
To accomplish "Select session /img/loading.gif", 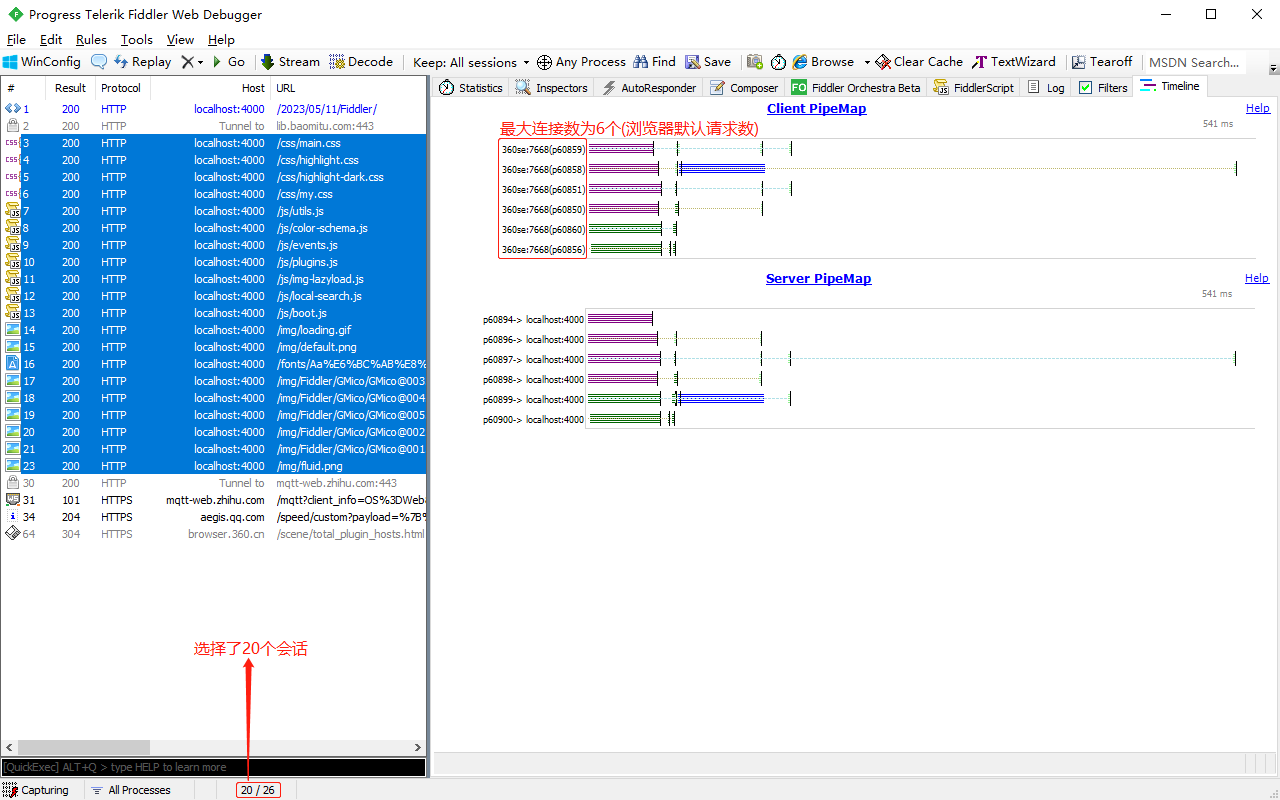I will [214, 330].
